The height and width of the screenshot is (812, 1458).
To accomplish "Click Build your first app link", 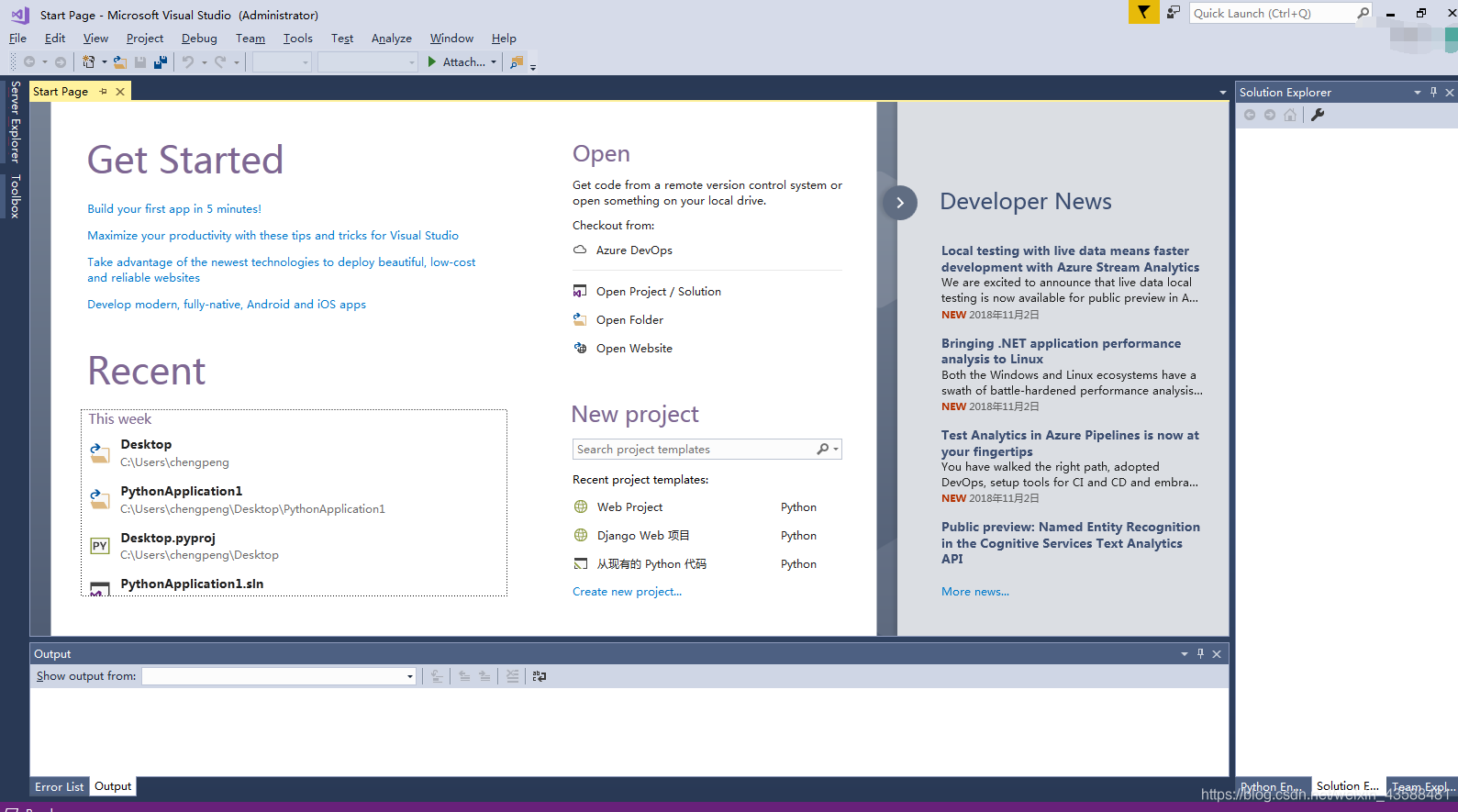I will coord(174,208).
